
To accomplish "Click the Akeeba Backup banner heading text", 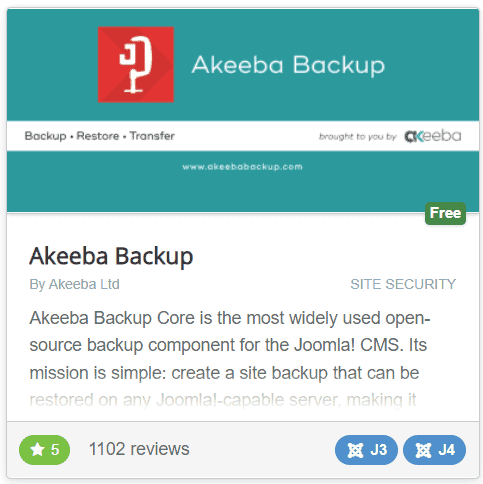I will click(288, 65).
